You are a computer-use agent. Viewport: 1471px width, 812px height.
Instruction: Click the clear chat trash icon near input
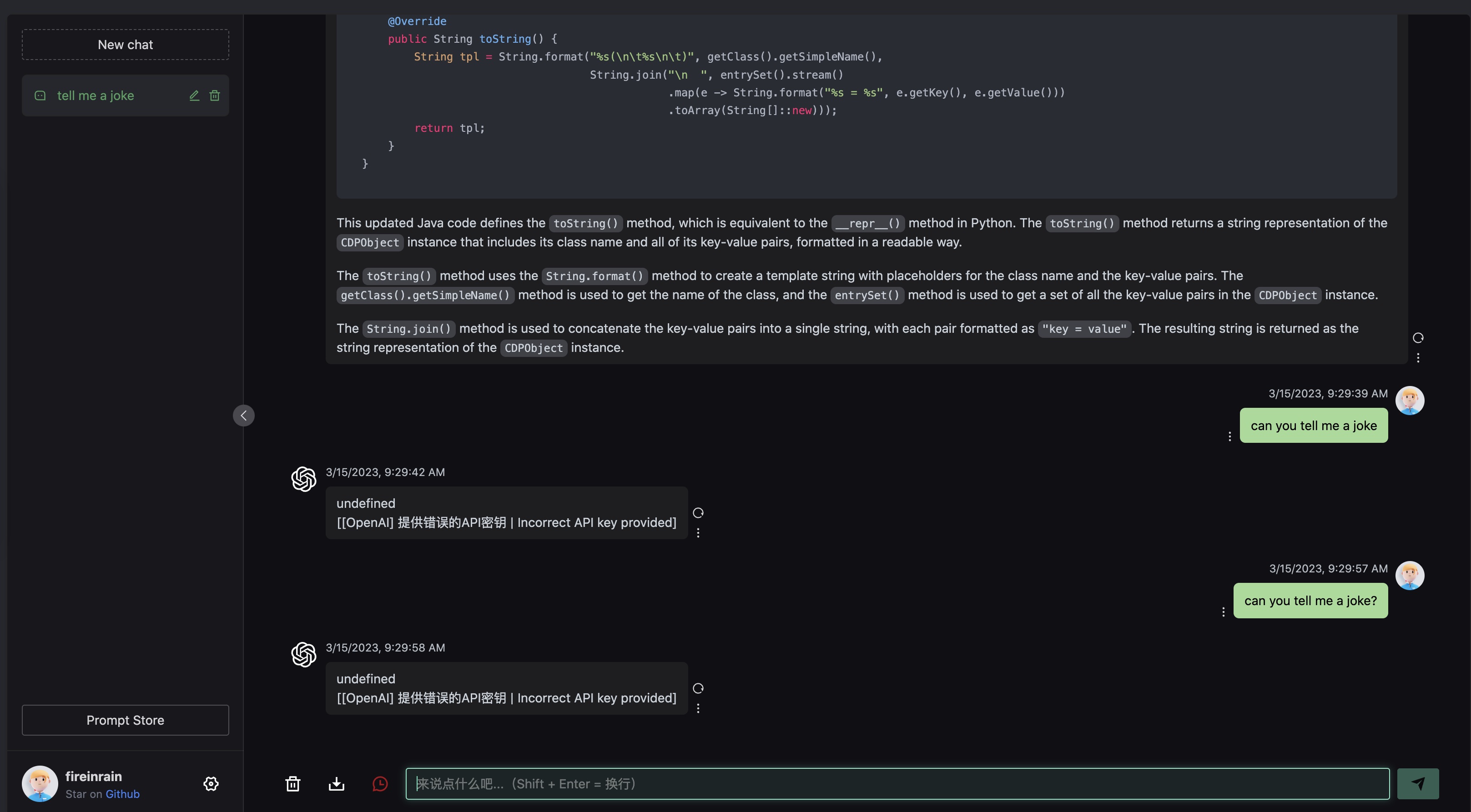point(292,783)
